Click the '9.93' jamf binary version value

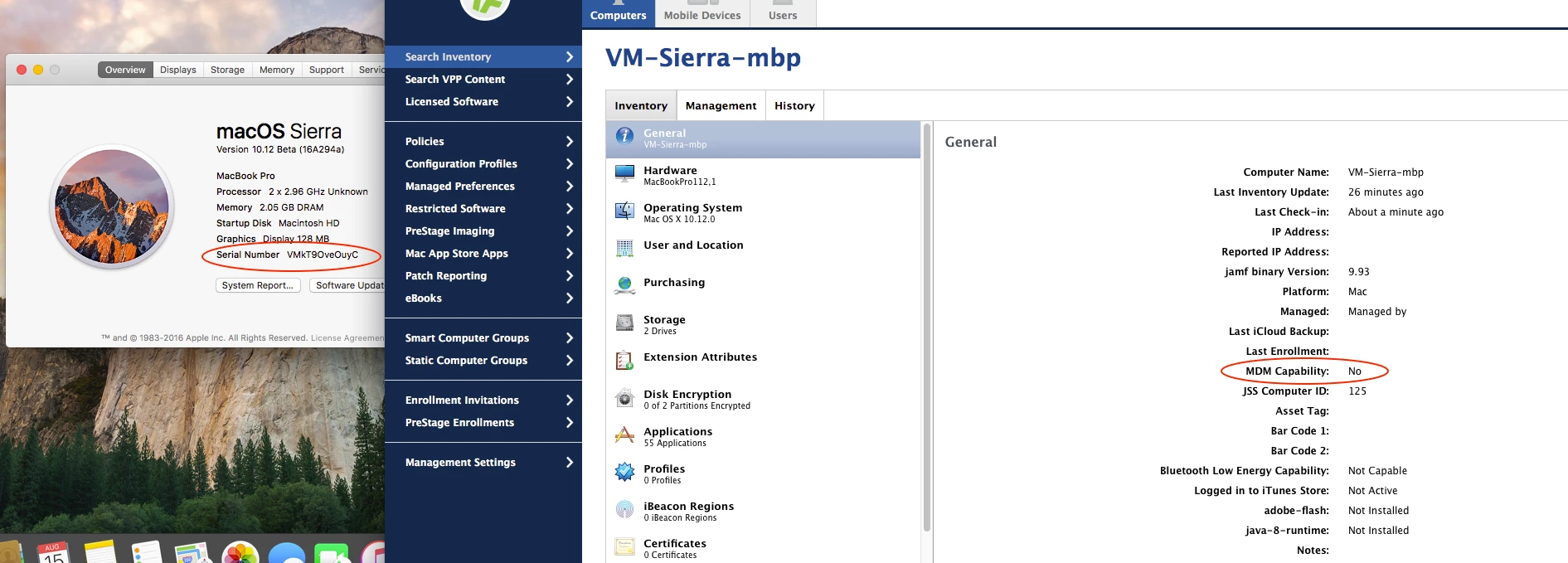coord(1358,272)
